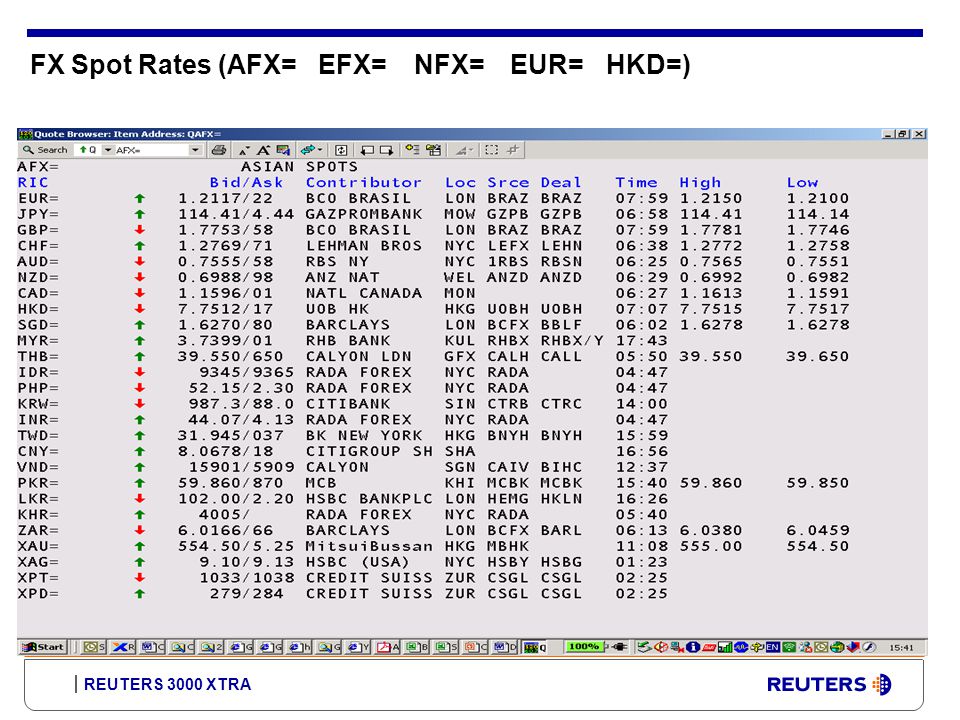Click the dashed selection rectangle icon
Image resolution: width=960 pixels, height=720 pixels.
491,150
